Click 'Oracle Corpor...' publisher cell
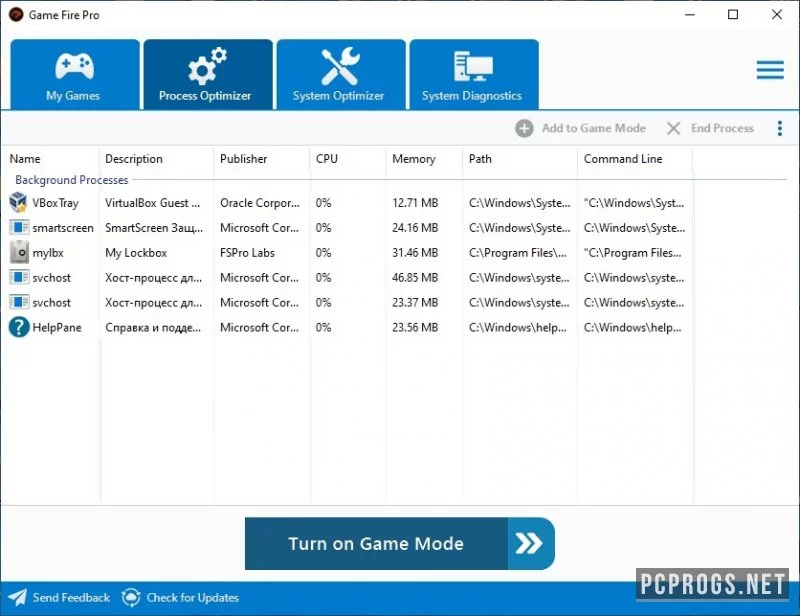Image resolution: width=800 pixels, height=616 pixels. coord(260,203)
